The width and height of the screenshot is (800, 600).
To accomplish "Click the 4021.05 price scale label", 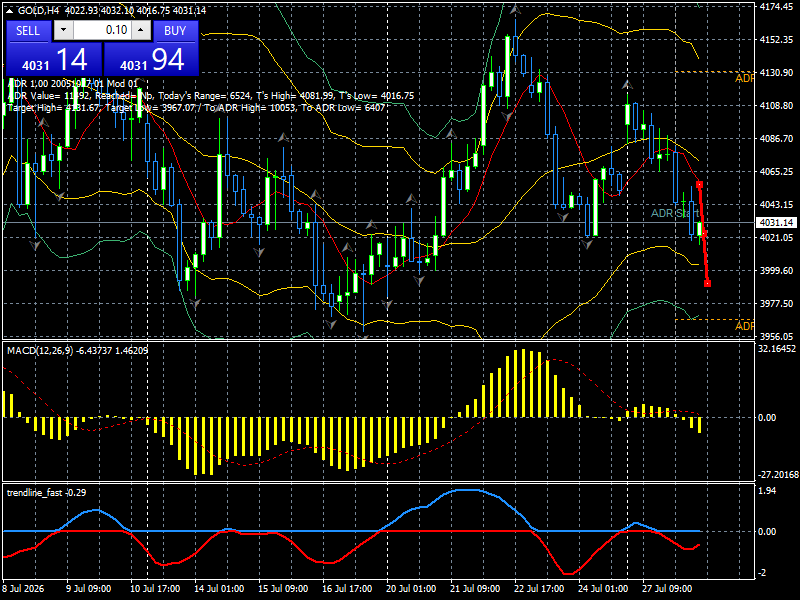I will (777, 237).
